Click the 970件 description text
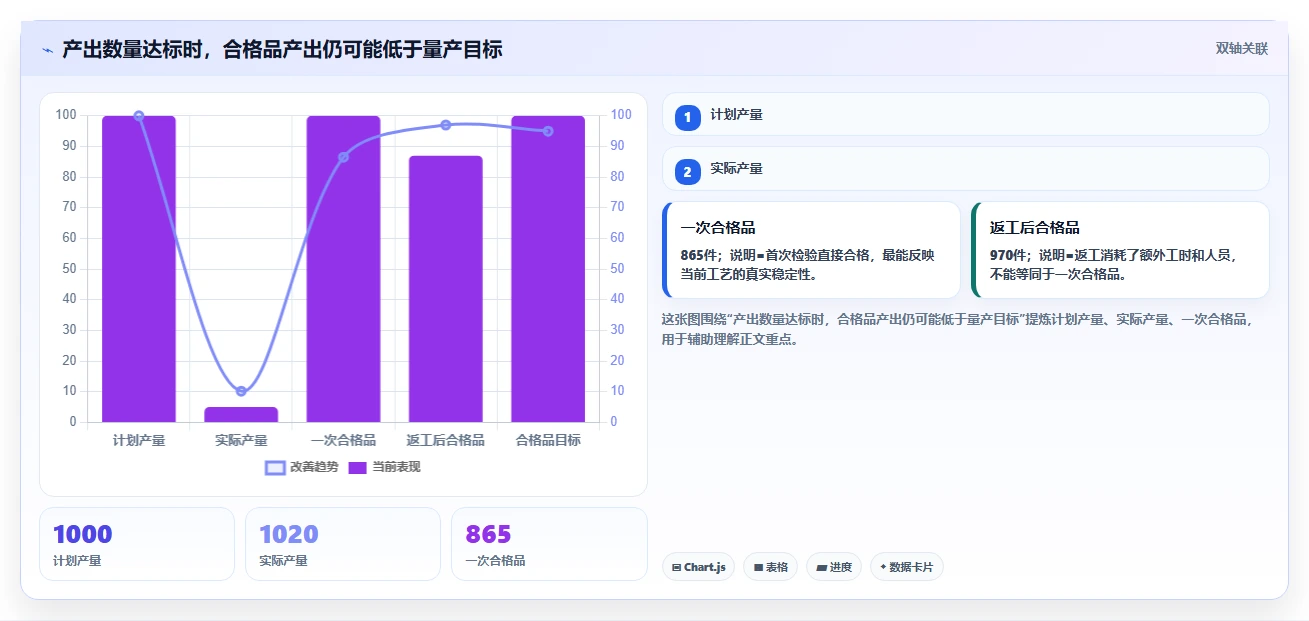This screenshot has height=621, width=1309. pos(1113,265)
